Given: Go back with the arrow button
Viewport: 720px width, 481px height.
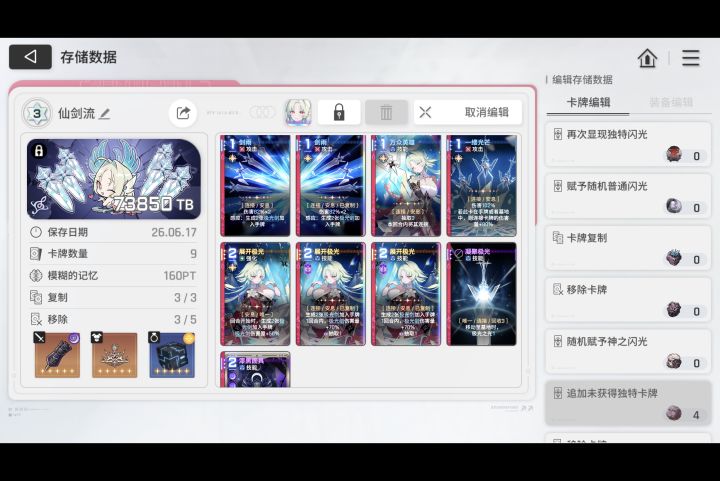Looking at the screenshot, I should coord(30,57).
